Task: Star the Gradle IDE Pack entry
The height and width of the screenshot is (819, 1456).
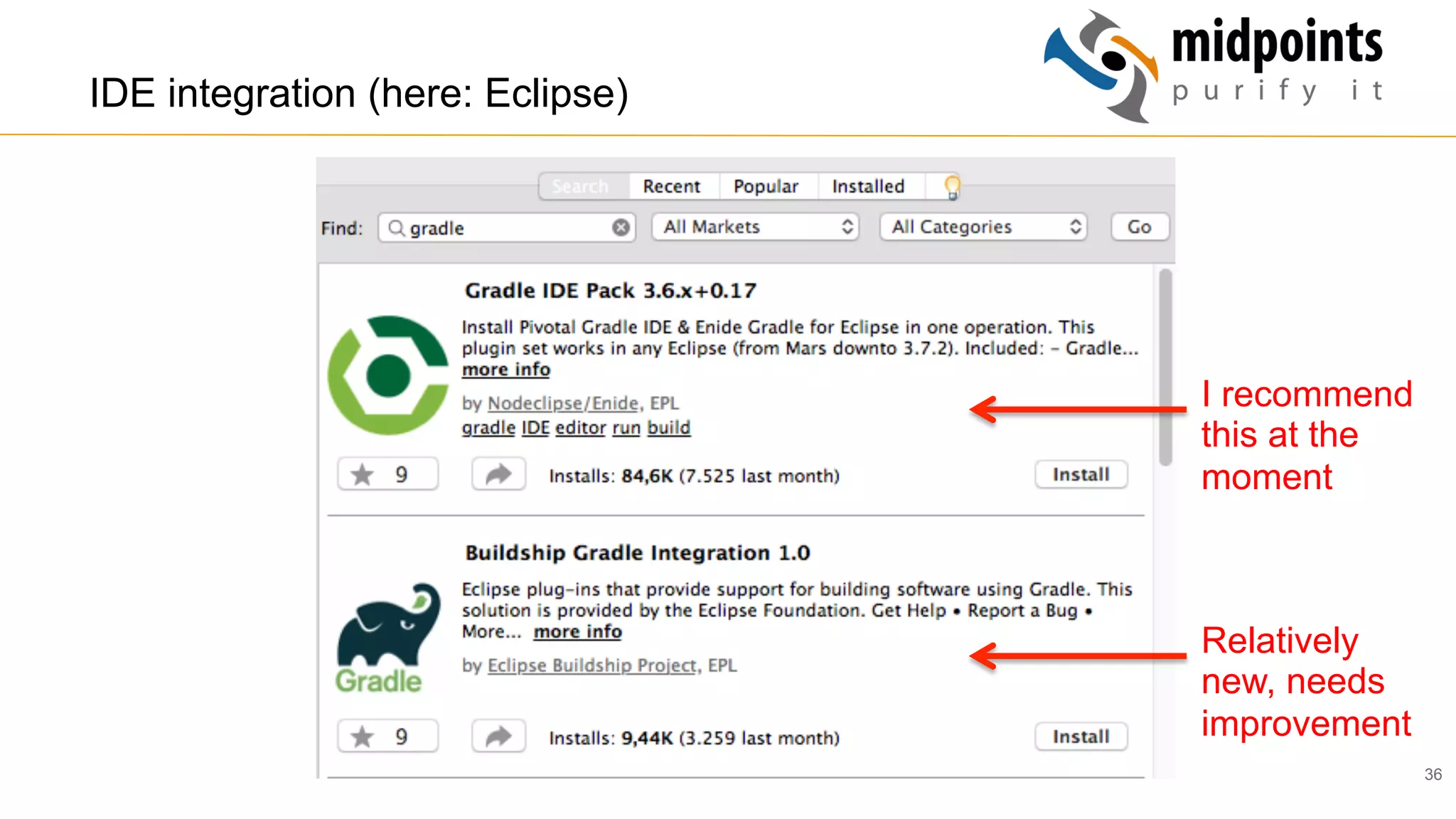Action: [x=387, y=474]
